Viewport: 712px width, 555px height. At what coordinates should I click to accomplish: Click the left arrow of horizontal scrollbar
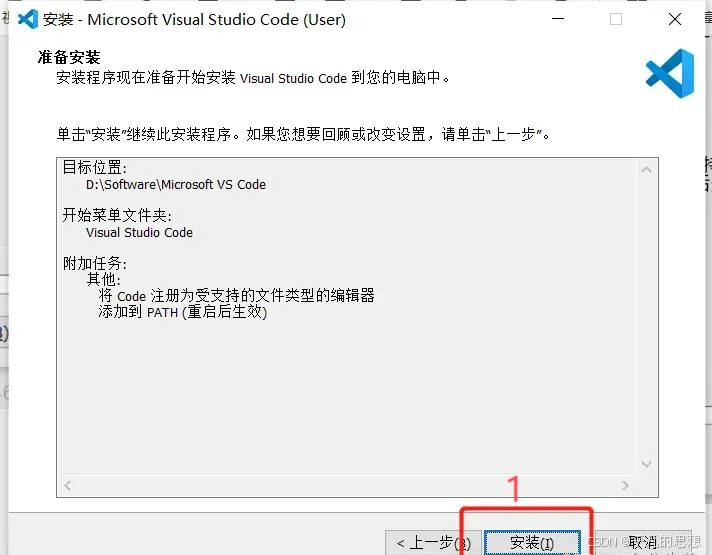point(68,486)
